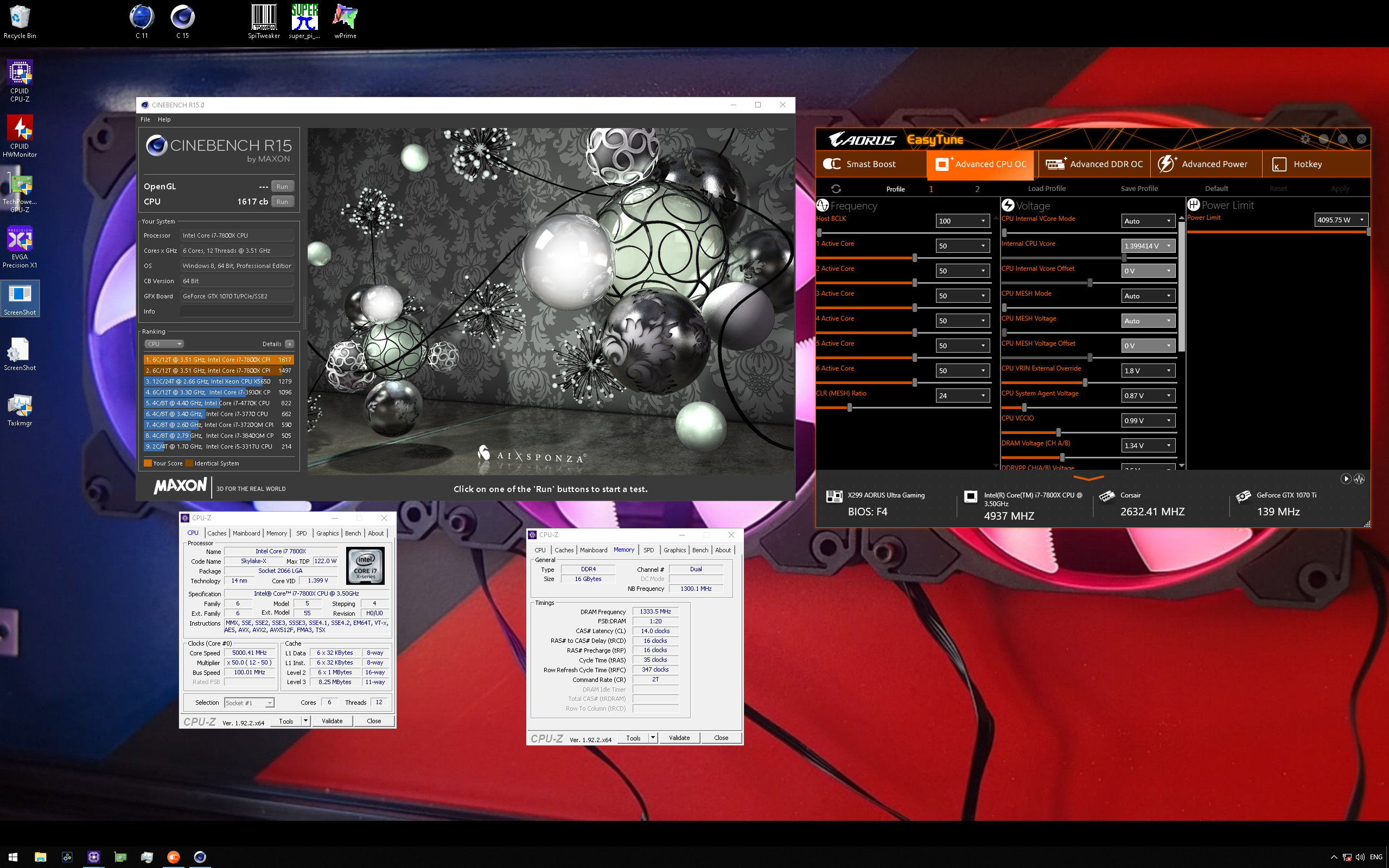Adjust the Host BCLK slider
Screen dimensions: 1389x868
click(x=820, y=233)
